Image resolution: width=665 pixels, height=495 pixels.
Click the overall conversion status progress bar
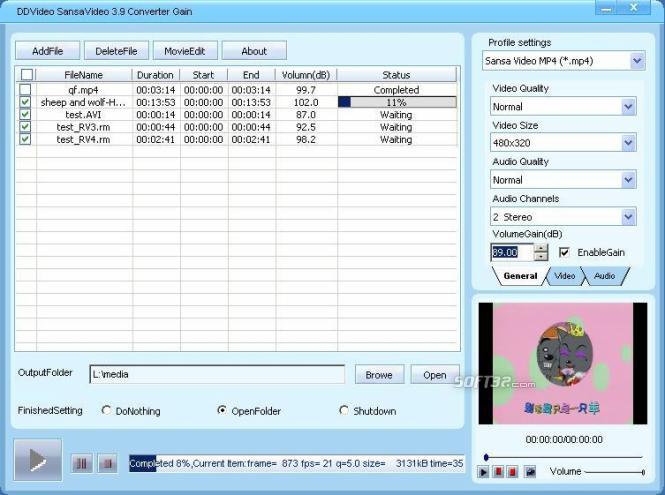[297, 463]
